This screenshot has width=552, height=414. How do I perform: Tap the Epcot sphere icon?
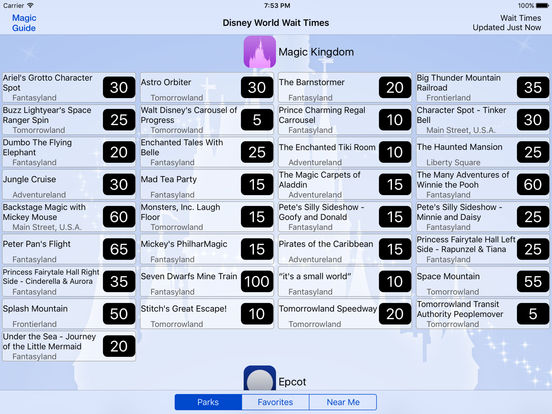click(x=260, y=378)
